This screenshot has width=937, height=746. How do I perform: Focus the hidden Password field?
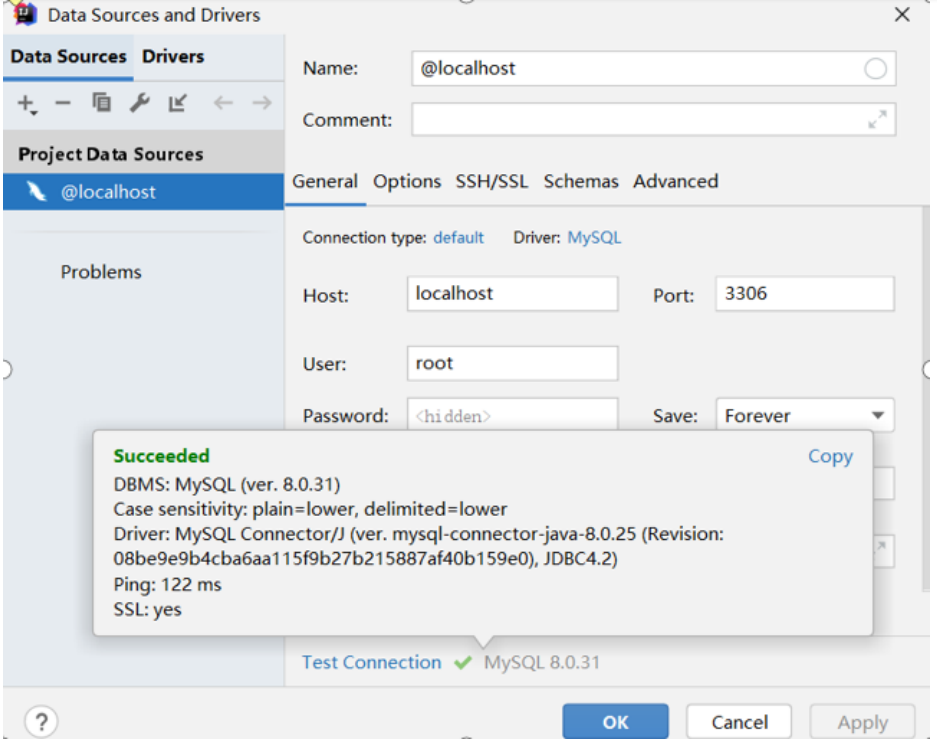pos(513,414)
